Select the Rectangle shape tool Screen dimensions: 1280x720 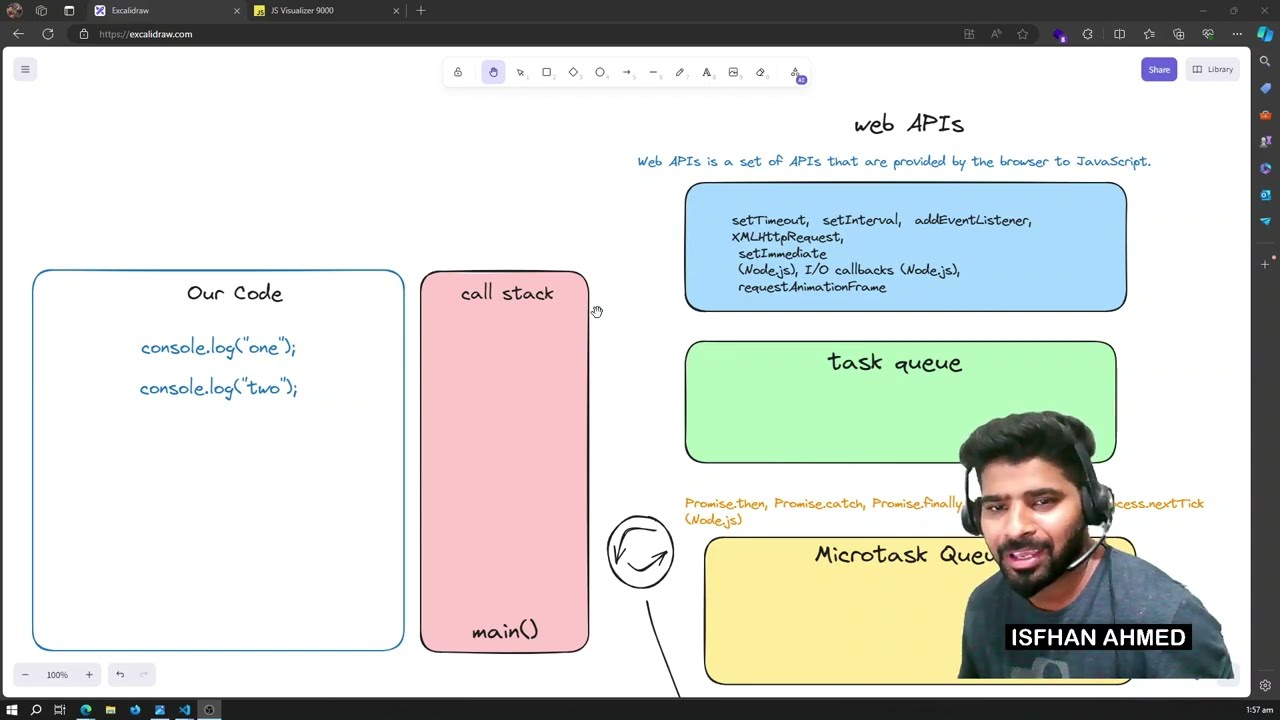(x=547, y=72)
